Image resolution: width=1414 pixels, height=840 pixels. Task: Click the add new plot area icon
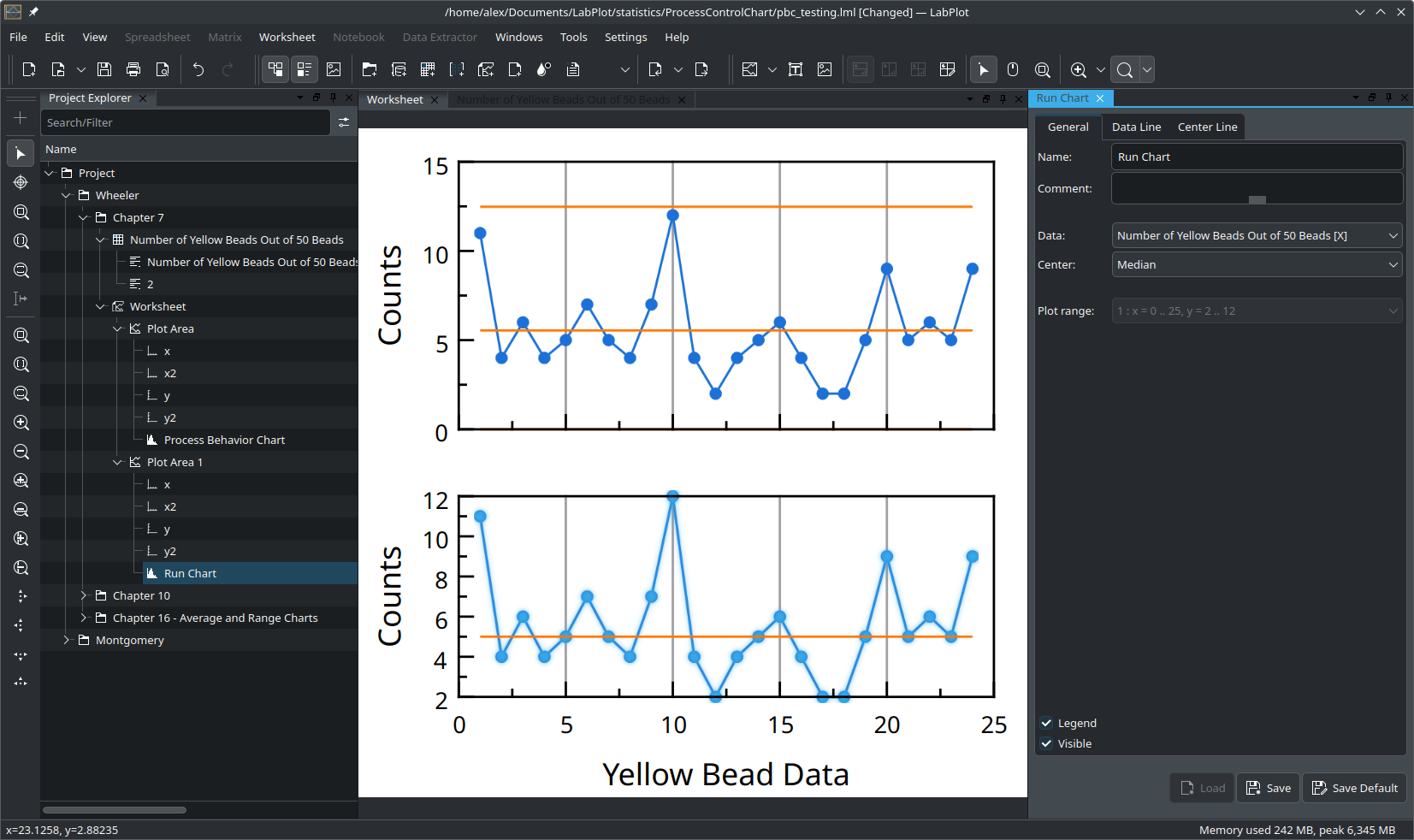[750, 70]
